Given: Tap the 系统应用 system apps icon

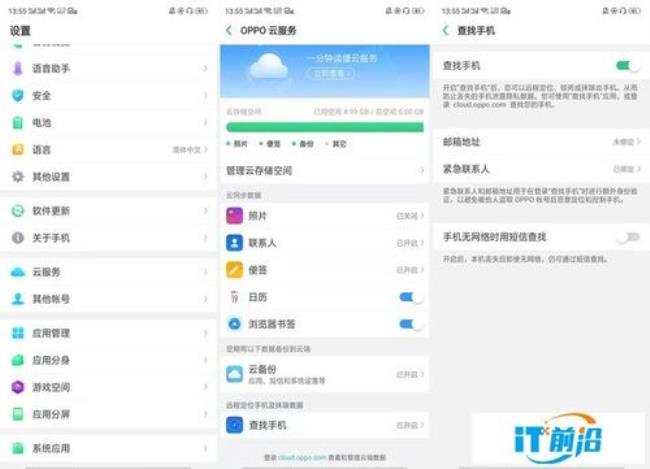Looking at the screenshot, I should (x=18, y=448).
